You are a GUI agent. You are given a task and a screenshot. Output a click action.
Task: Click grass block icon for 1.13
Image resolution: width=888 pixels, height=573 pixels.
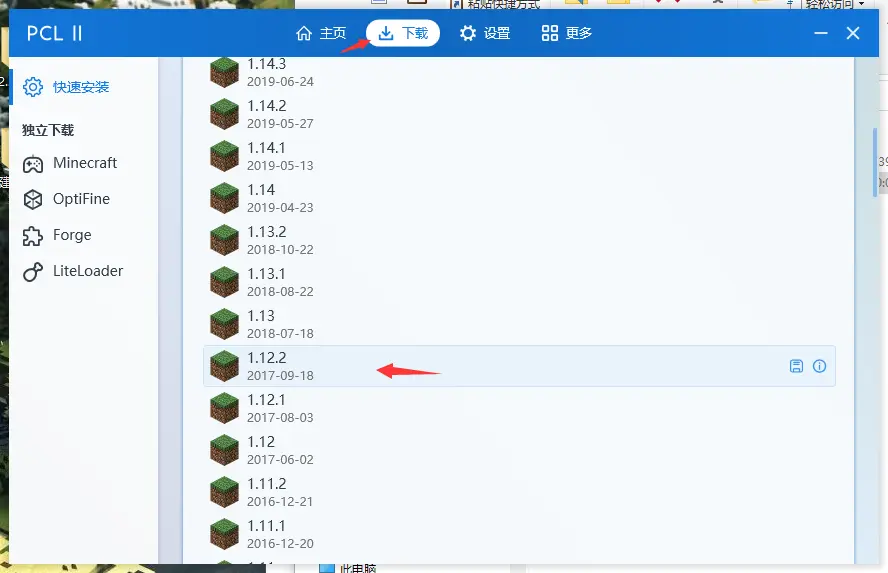[224, 324]
